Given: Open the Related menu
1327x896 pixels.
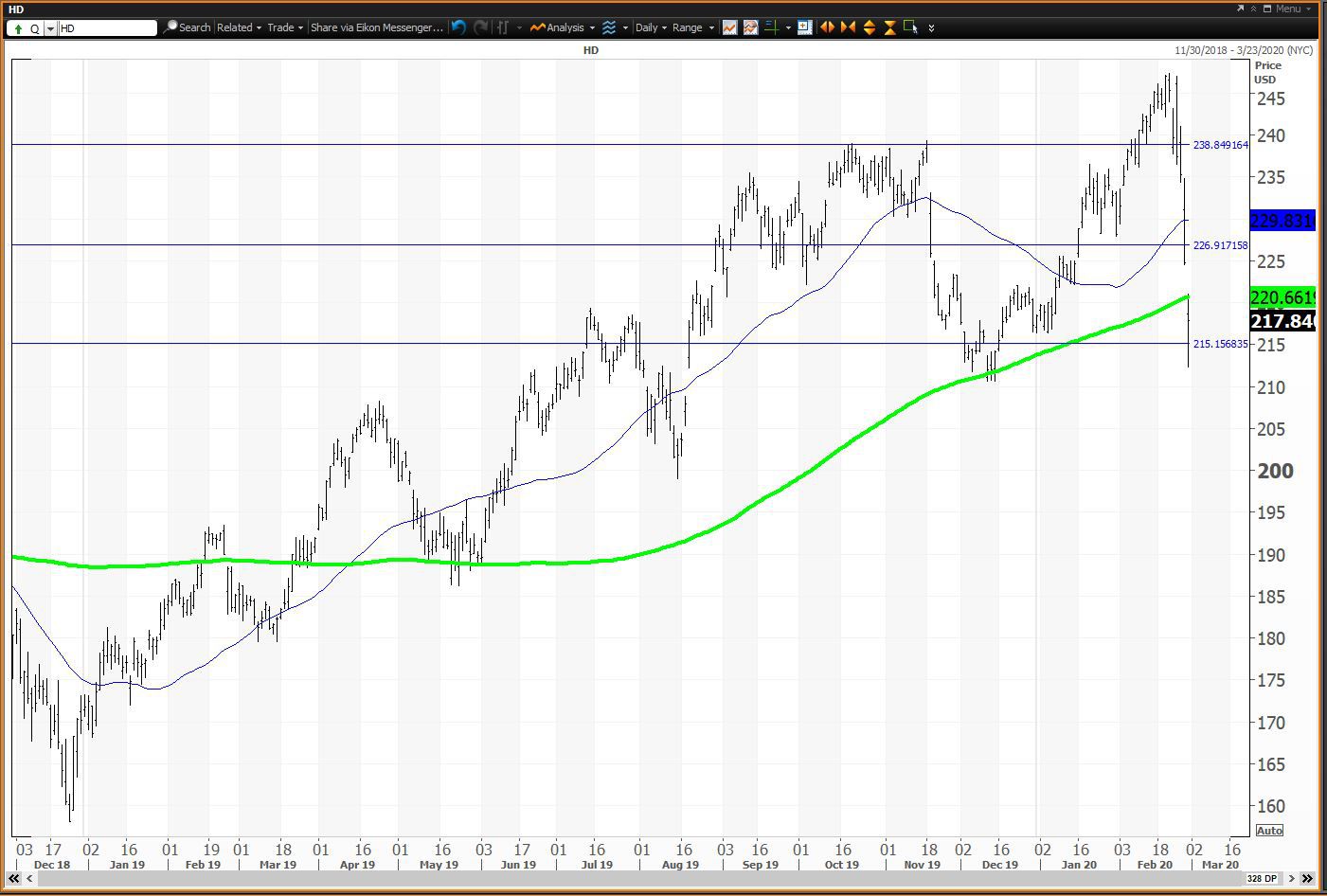Looking at the screenshot, I should 239,27.
